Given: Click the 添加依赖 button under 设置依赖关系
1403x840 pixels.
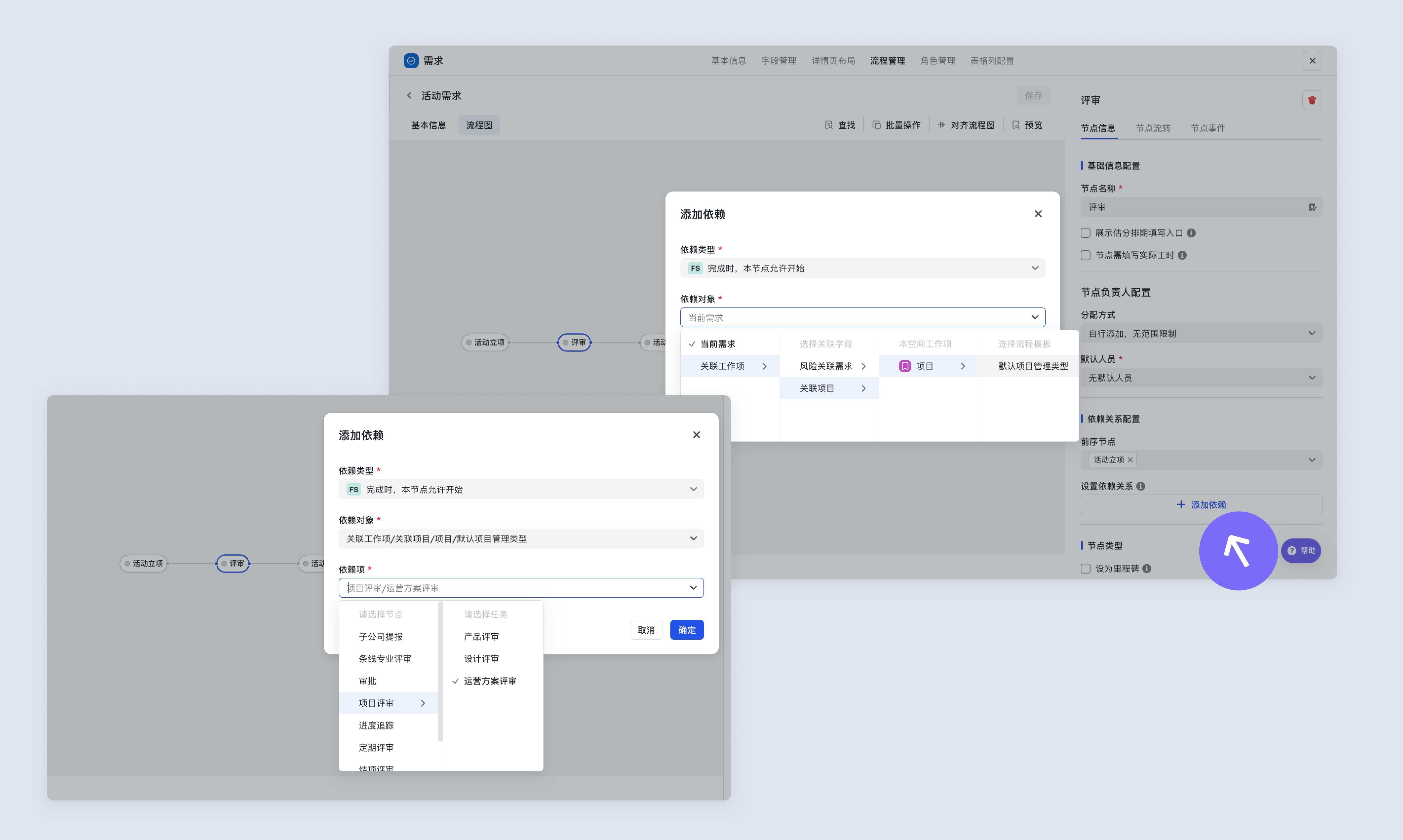Looking at the screenshot, I should (x=1201, y=505).
